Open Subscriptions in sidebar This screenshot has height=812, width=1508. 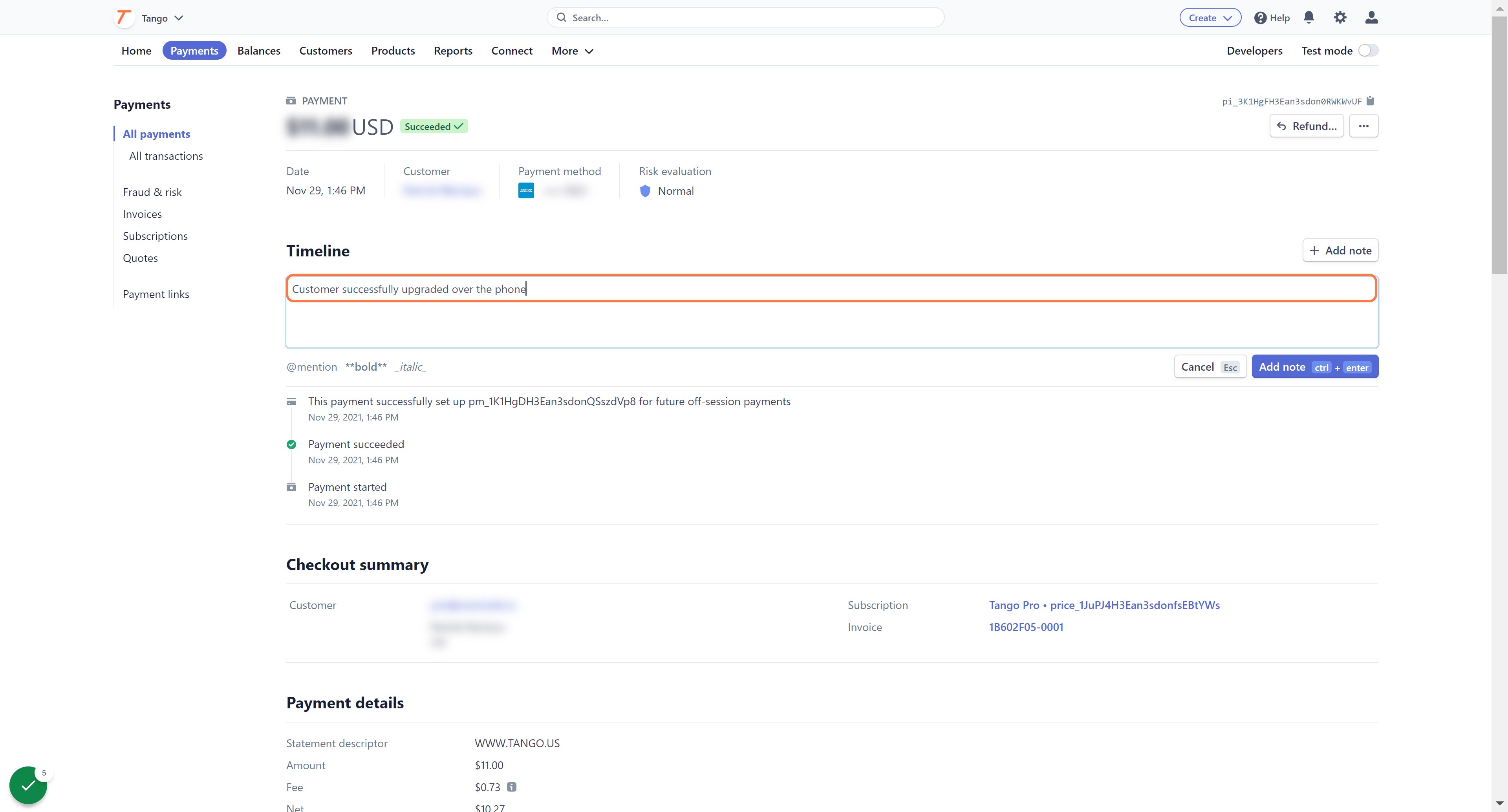155,236
